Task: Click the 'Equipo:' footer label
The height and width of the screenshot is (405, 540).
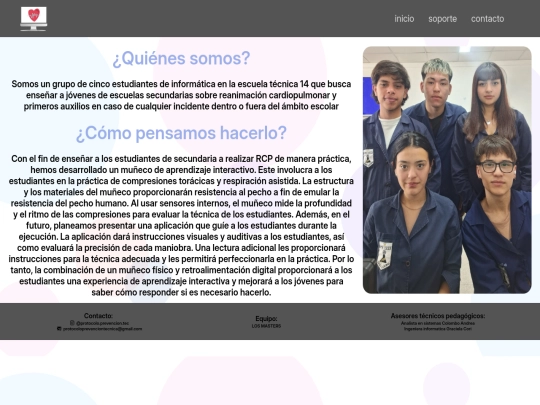Action: click(x=266, y=319)
